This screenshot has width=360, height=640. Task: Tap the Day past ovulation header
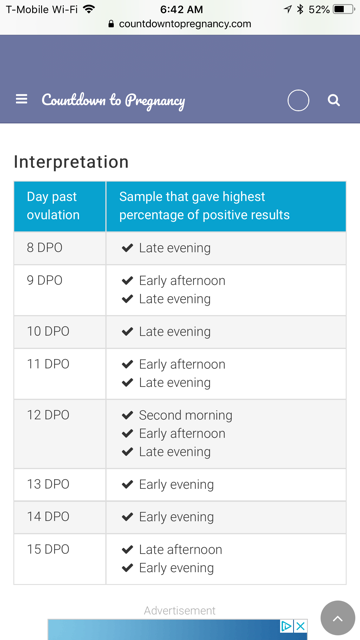[x=53, y=206]
